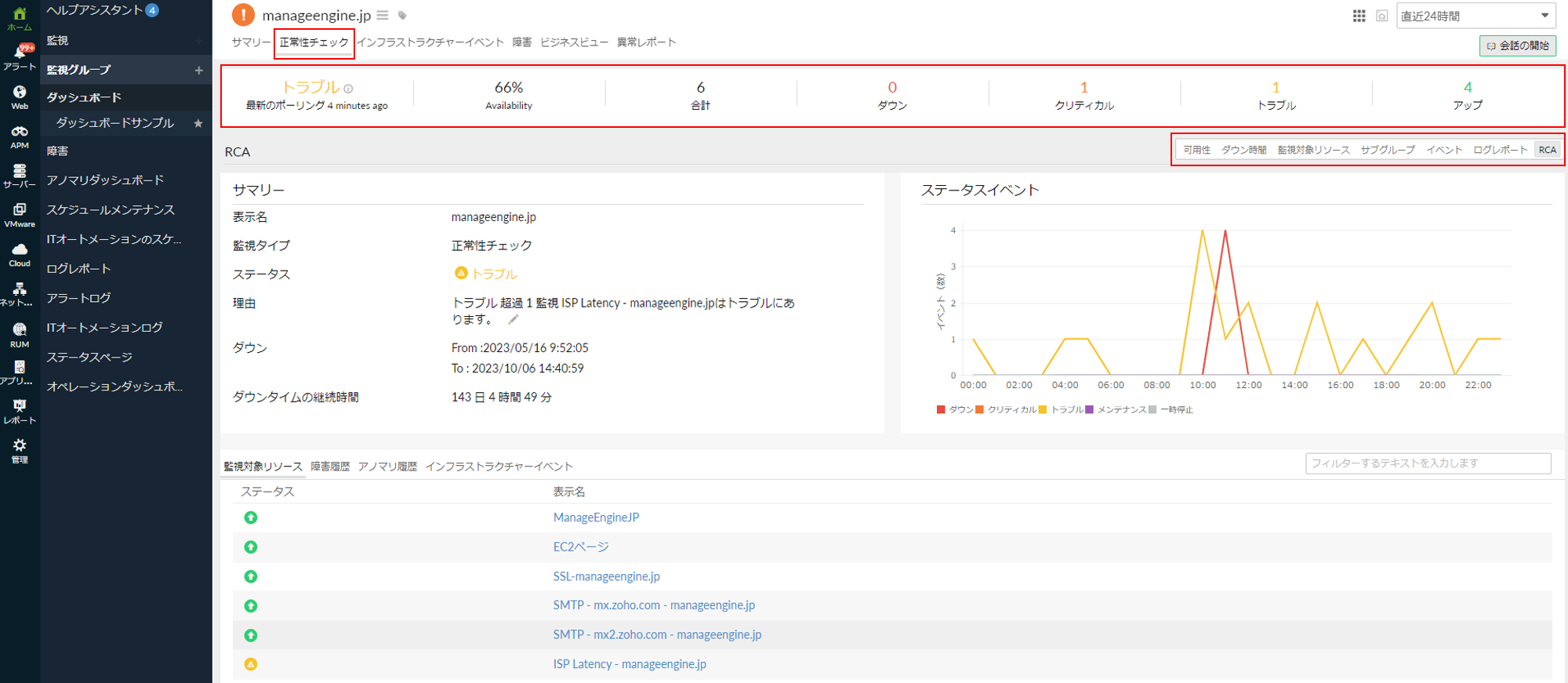1568x683 pixels.
Task: Select the サブグループ view tab
Action: point(1388,150)
